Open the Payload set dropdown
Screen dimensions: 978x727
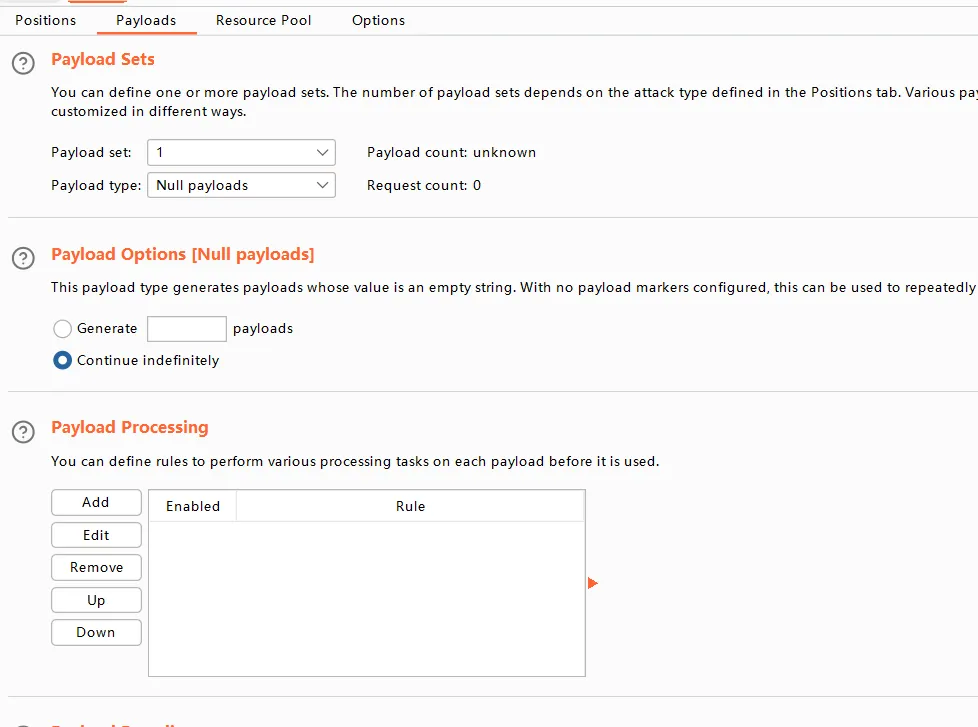coord(241,152)
